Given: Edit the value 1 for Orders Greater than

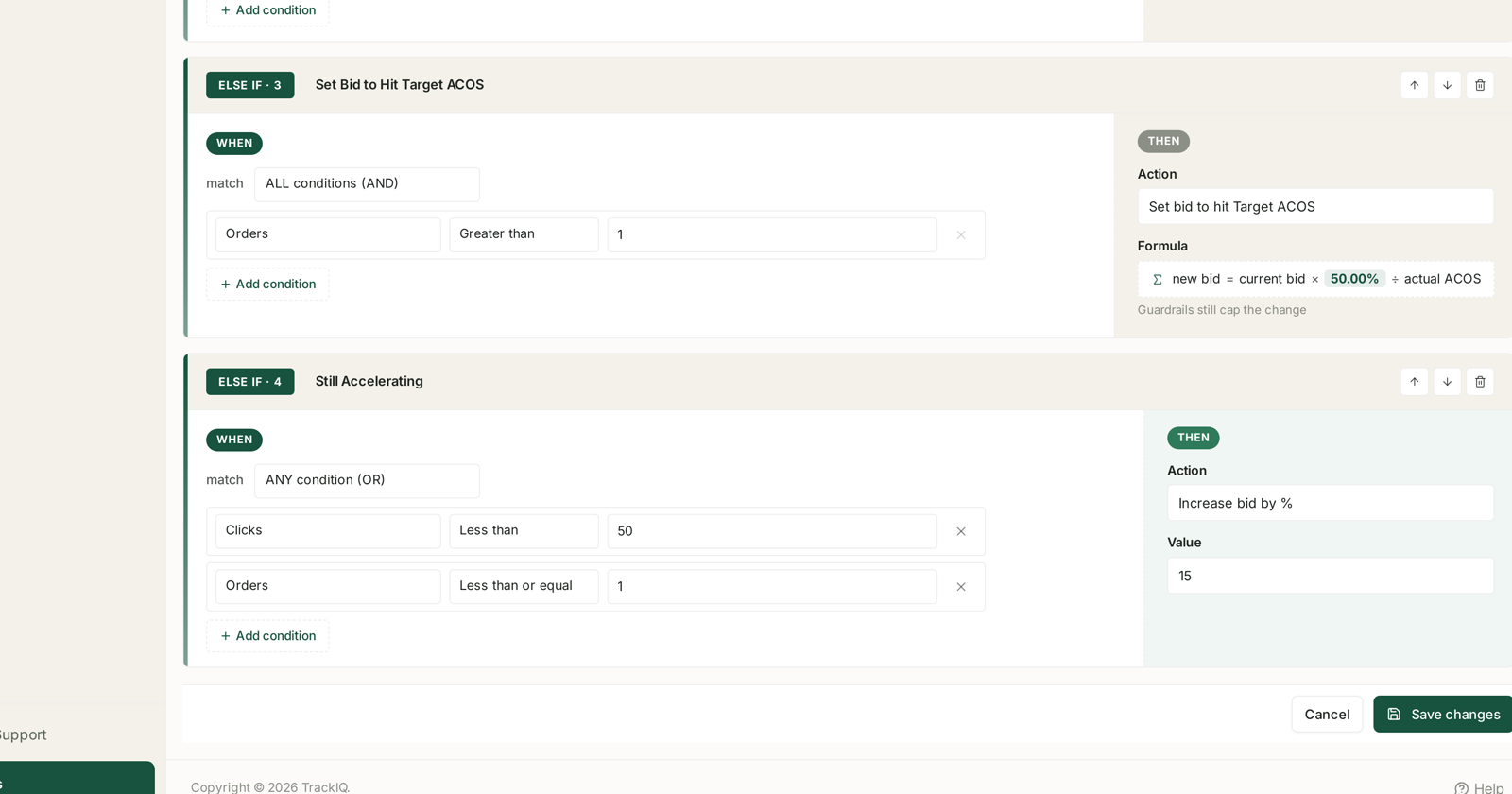Looking at the screenshot, I should 772,234.
